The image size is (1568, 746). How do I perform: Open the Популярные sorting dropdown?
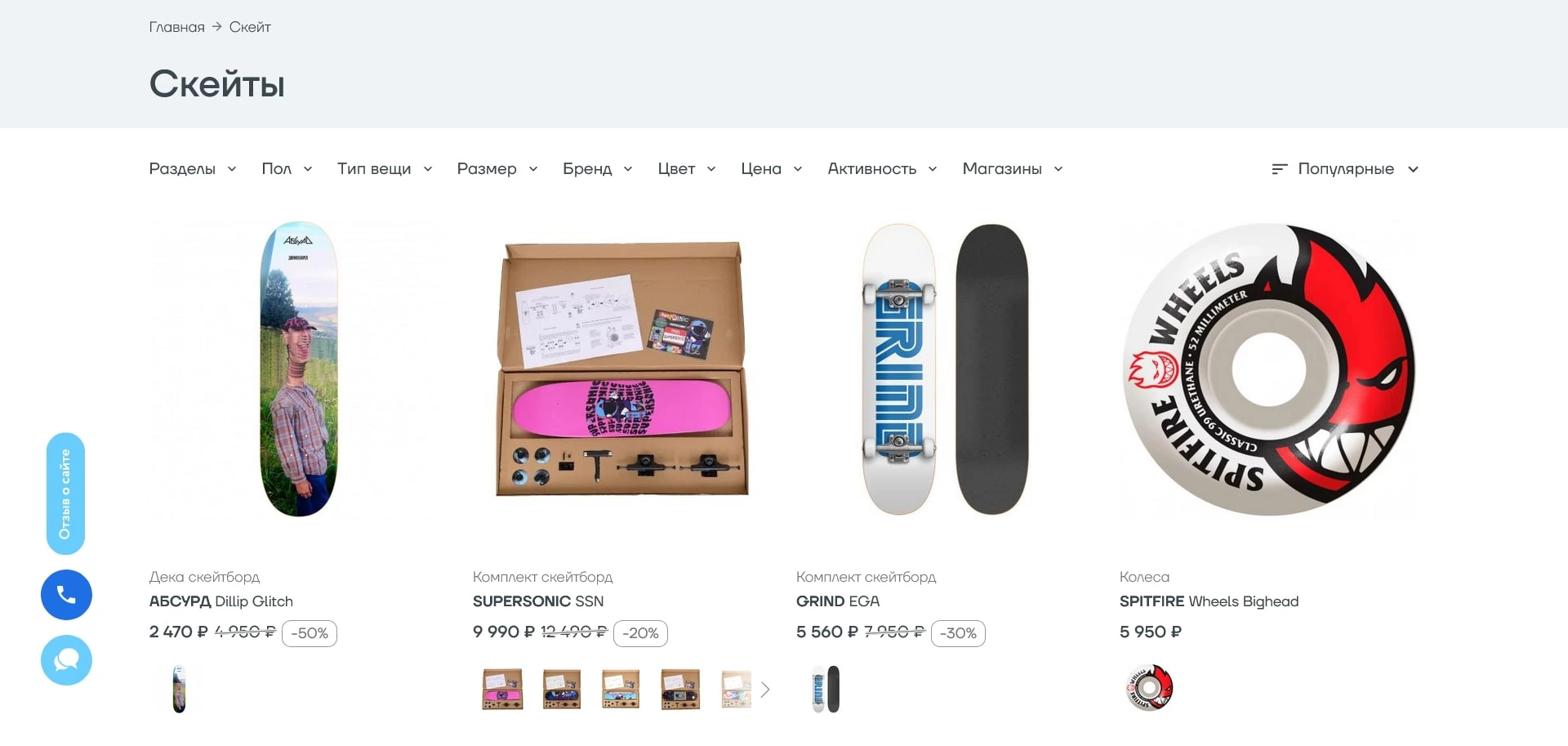click(x=1345, y=169)
